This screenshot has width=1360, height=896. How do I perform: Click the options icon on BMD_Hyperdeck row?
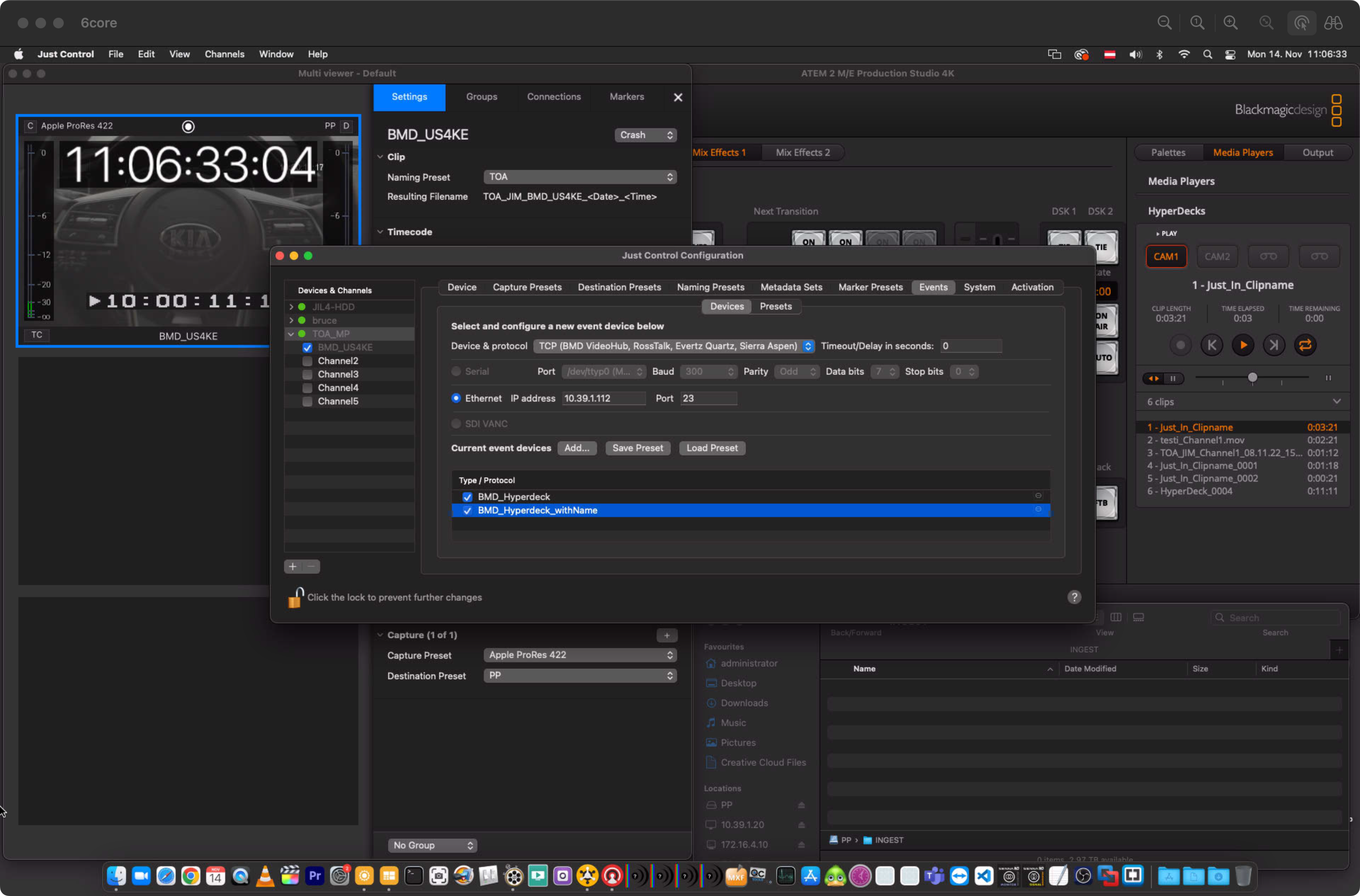pos(1038,495)
